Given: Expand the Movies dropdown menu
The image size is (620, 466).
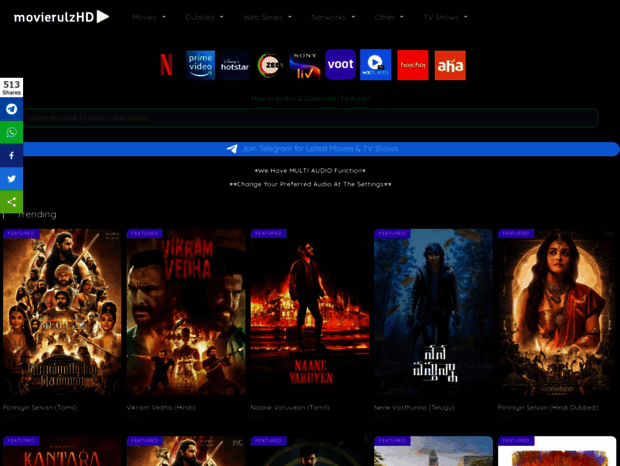Looking at the screenshot, I should click(149, 17).
